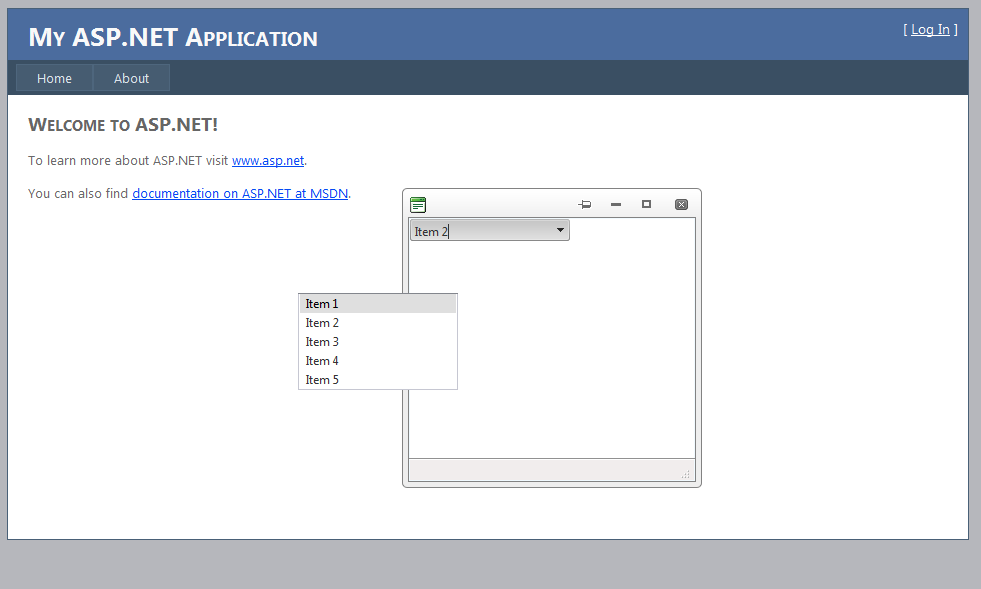Click the green window icon in the popup title bar

[418, 205]
